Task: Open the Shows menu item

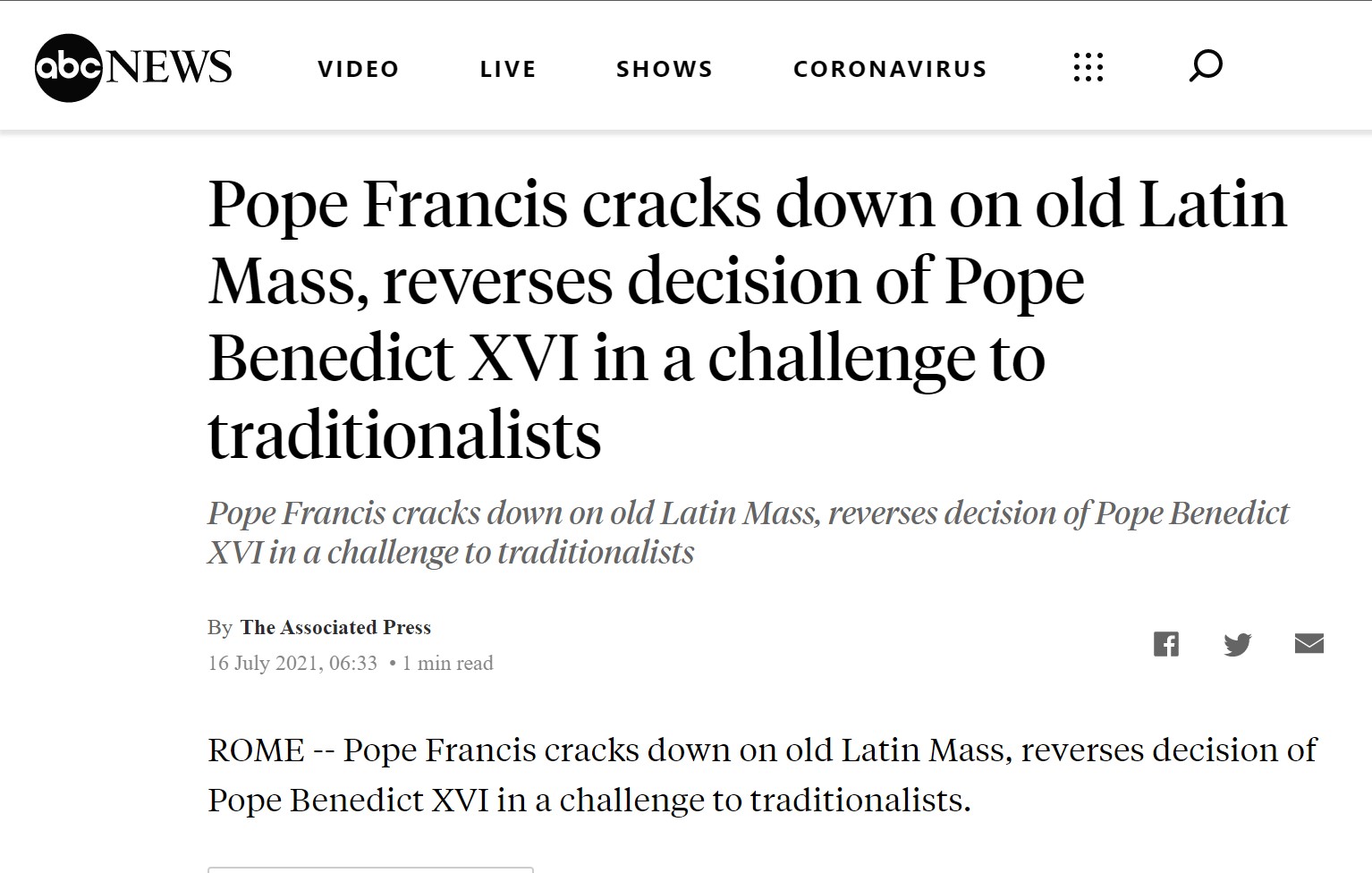Action: click(x=665, y=69)
